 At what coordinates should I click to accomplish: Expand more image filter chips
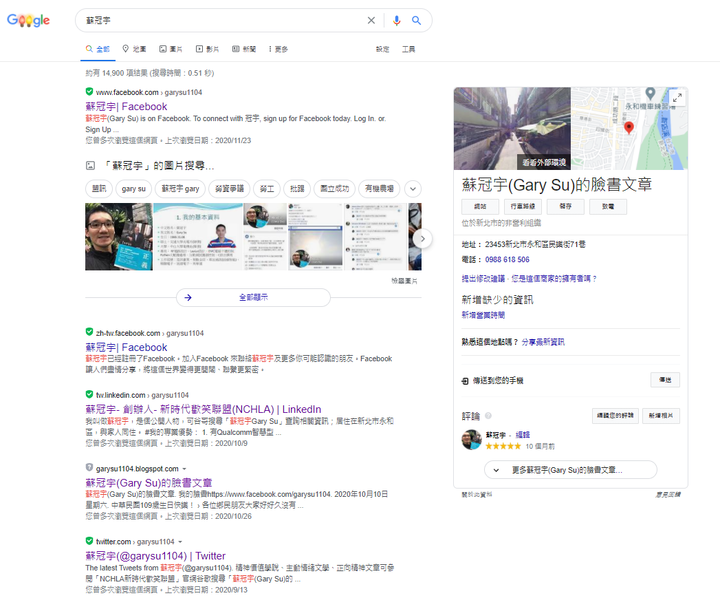[413, 189]
